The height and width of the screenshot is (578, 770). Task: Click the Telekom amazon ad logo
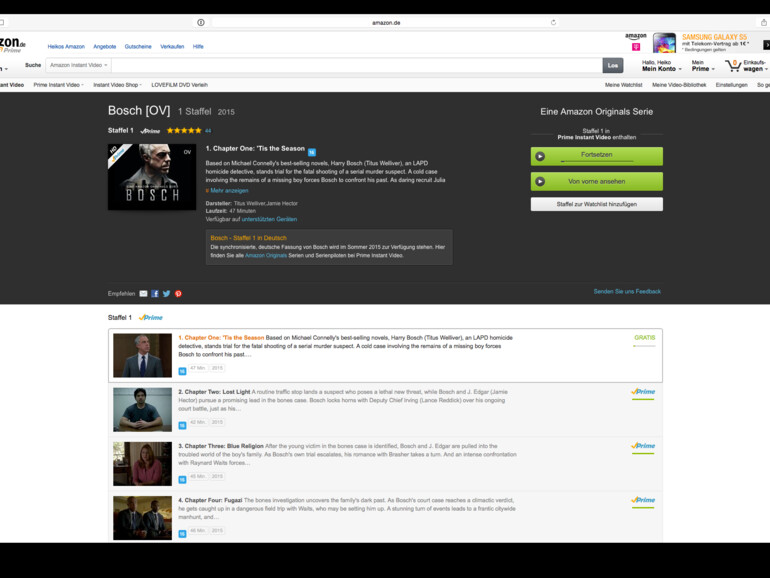[x=636, y=42]
